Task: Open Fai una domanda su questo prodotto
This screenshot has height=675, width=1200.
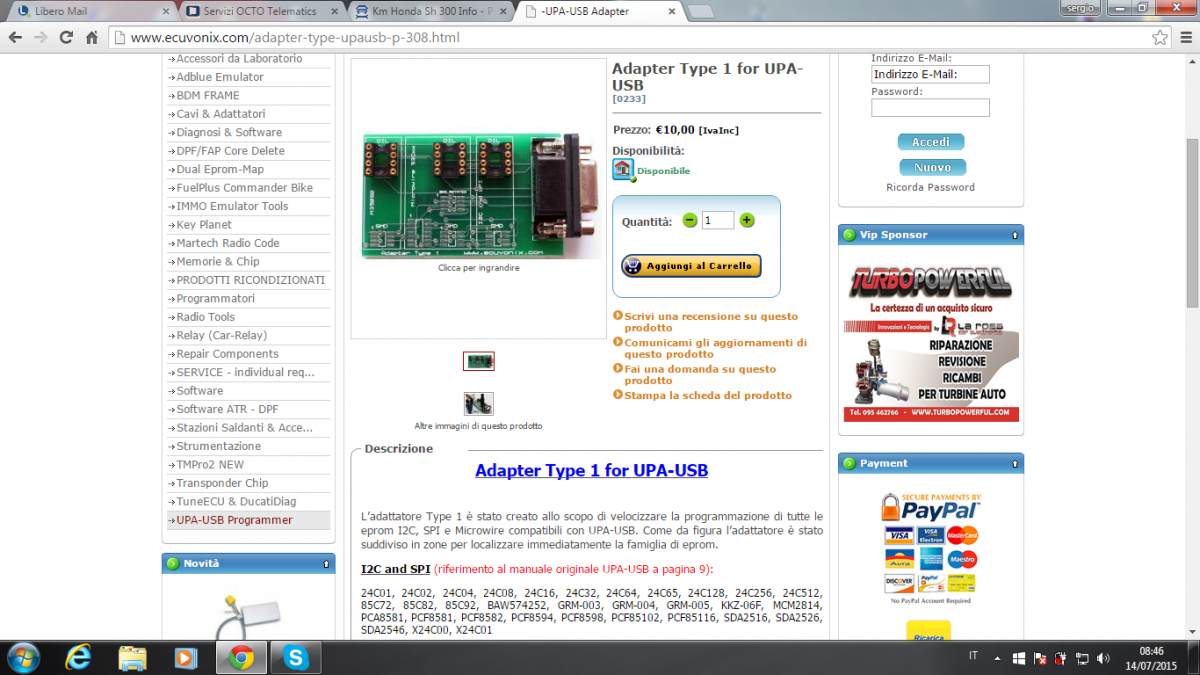Action: click(x=700, y=374)
